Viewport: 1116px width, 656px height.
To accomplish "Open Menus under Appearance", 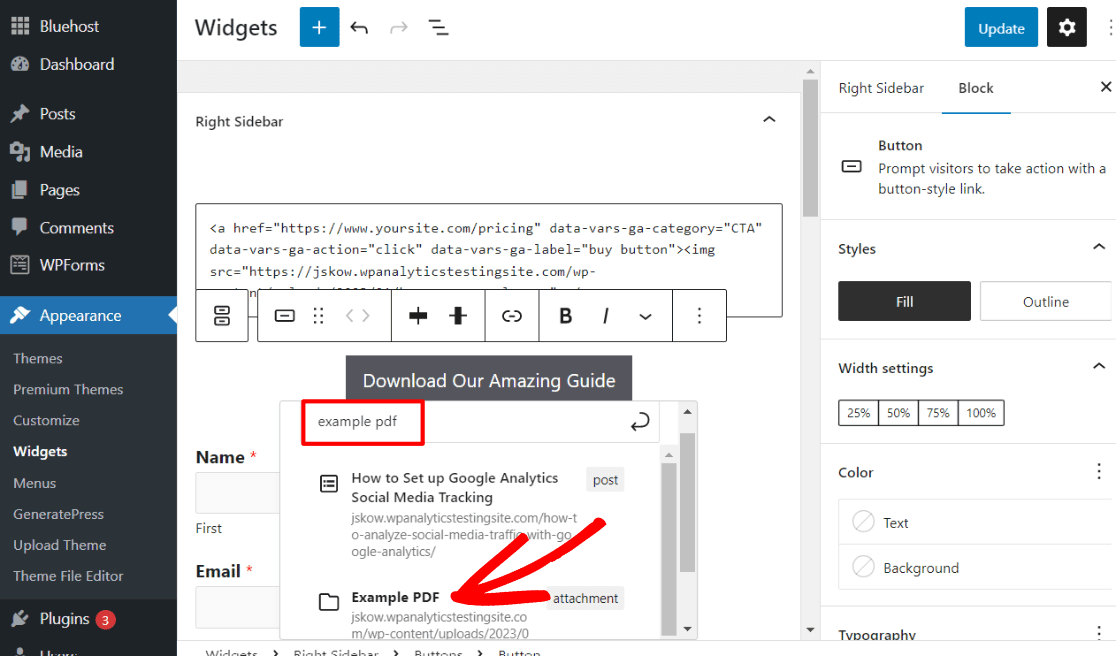I will [x=34, y=482].
